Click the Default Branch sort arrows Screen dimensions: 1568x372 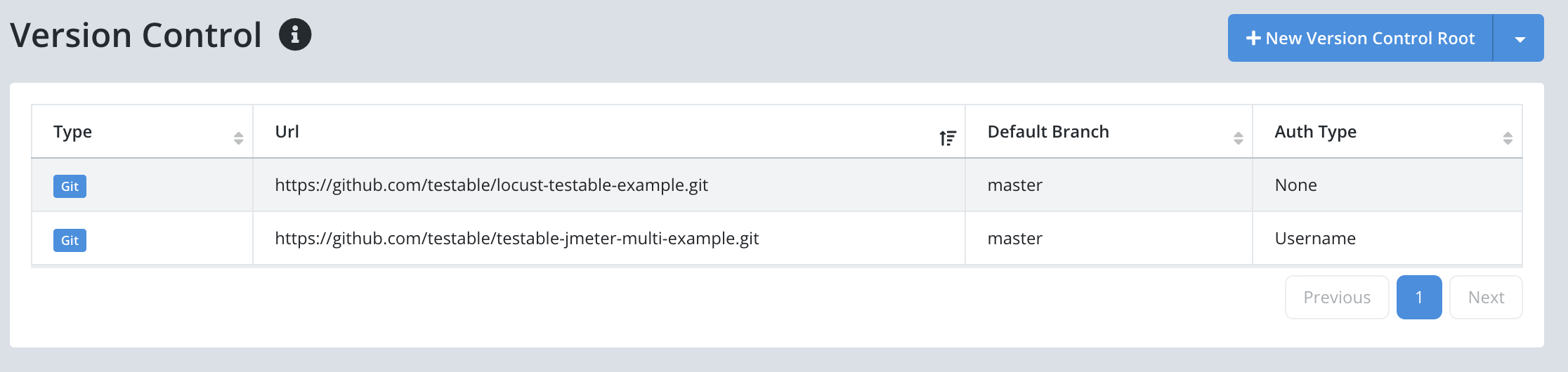click(1239, 138)
